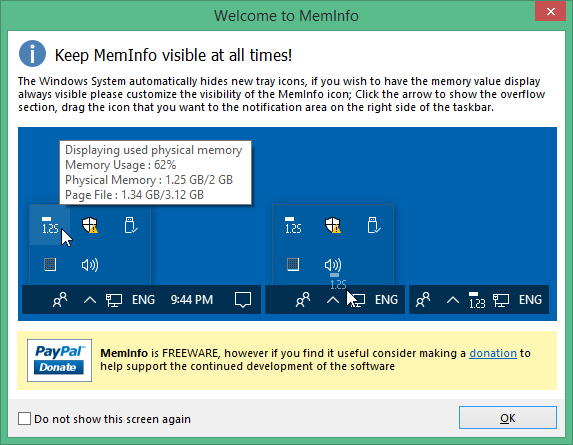Expand the overflow arrow beside 9:44 PM taskbar
This screenshot has width=573, height=445.
90,300
